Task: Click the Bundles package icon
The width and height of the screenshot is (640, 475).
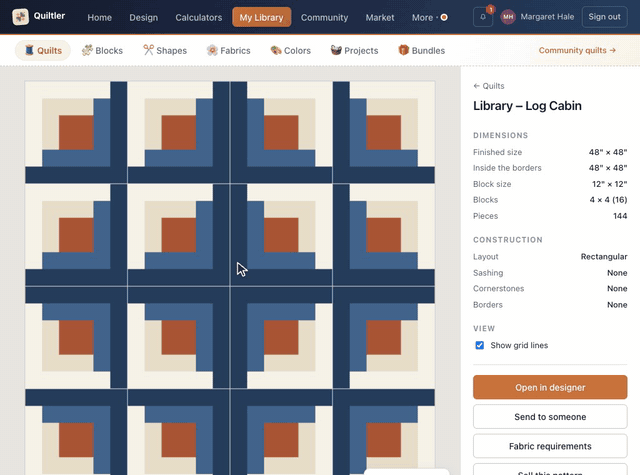Action: [x=404, y=50]
